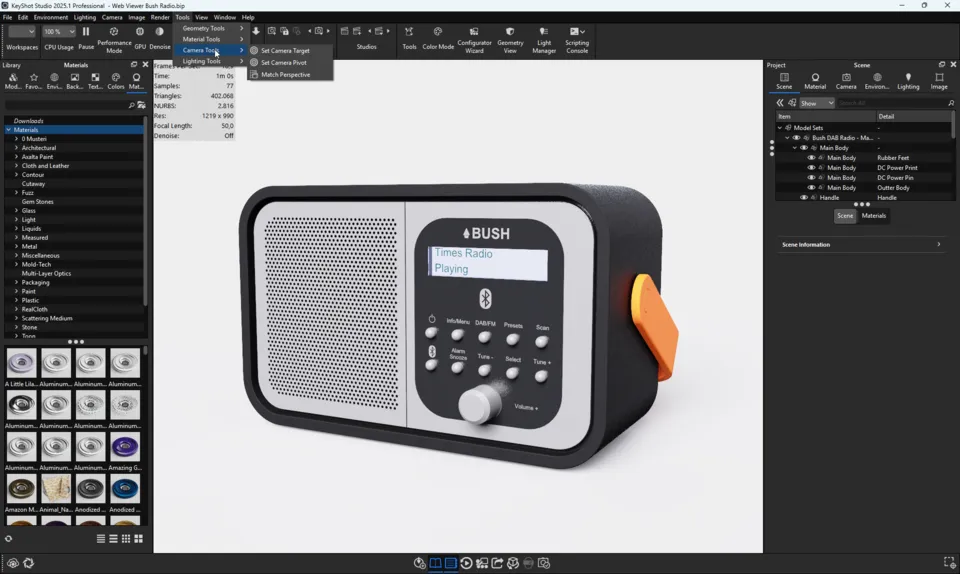The image size is (960, 574).
Task: Toggle visibility of DC Power Print part
Action: (811, 168)
